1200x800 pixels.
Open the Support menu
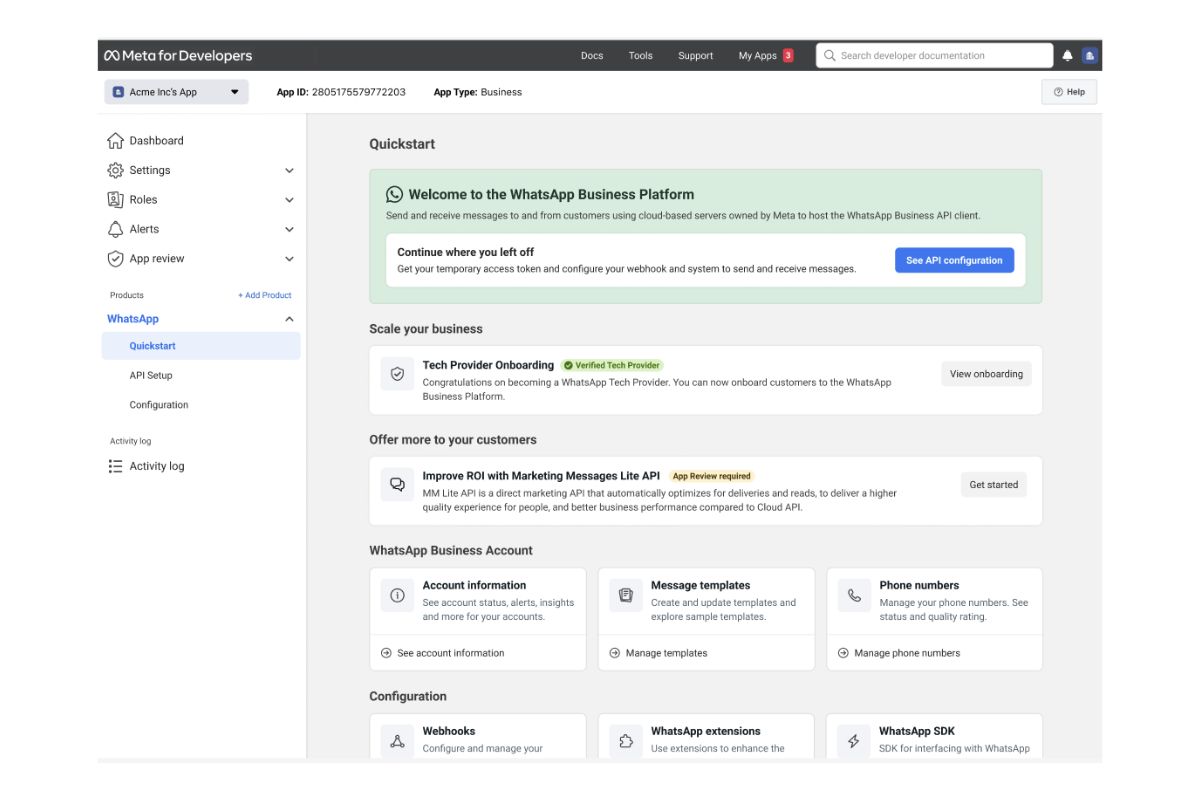[695, 56]
